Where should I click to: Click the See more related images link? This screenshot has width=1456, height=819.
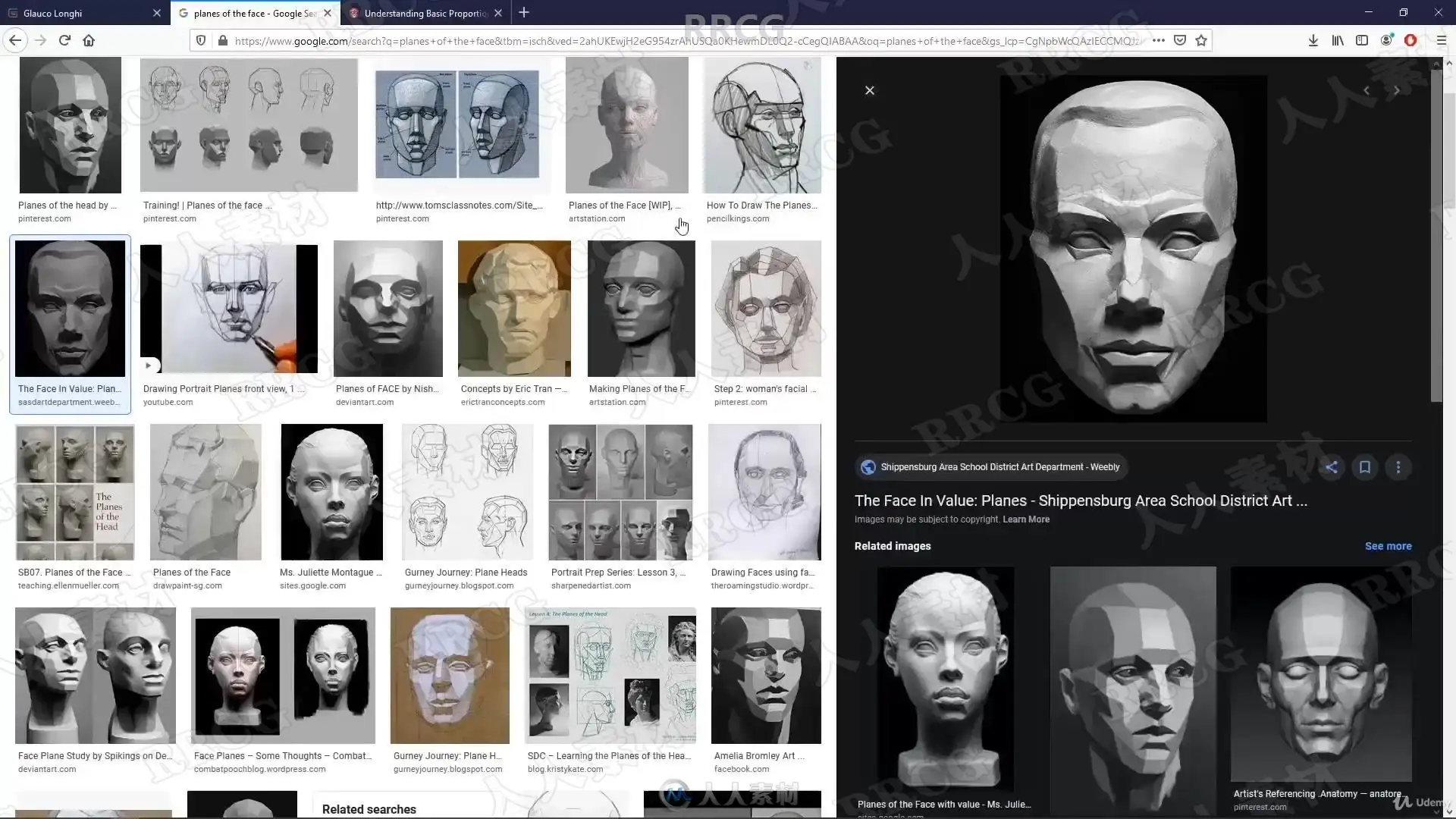point(1388,546)
